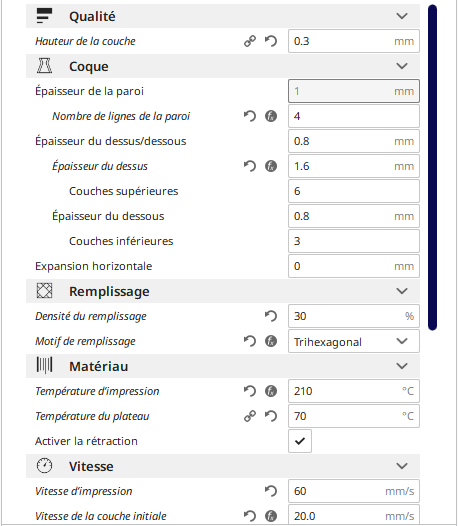The image size is (458, 526).
Task: Edit Épaisseur du dessous field
Action: point(354,216)
